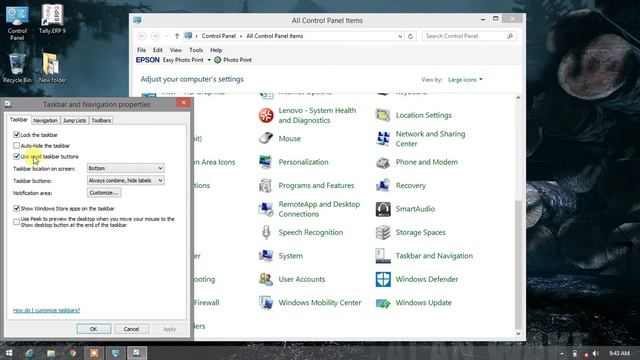The width and height of the screenshot is (640, 360).
Task: Launch Internet Explorer from the taskbar
Action: 29,353
